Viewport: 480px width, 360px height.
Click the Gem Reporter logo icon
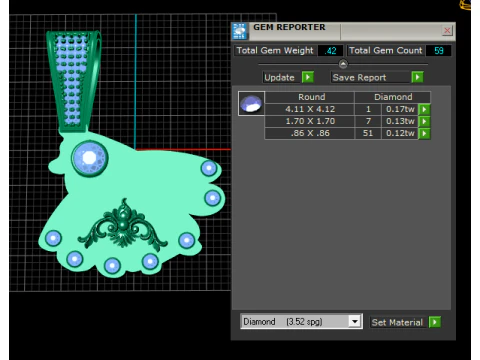tap(240, 31)
